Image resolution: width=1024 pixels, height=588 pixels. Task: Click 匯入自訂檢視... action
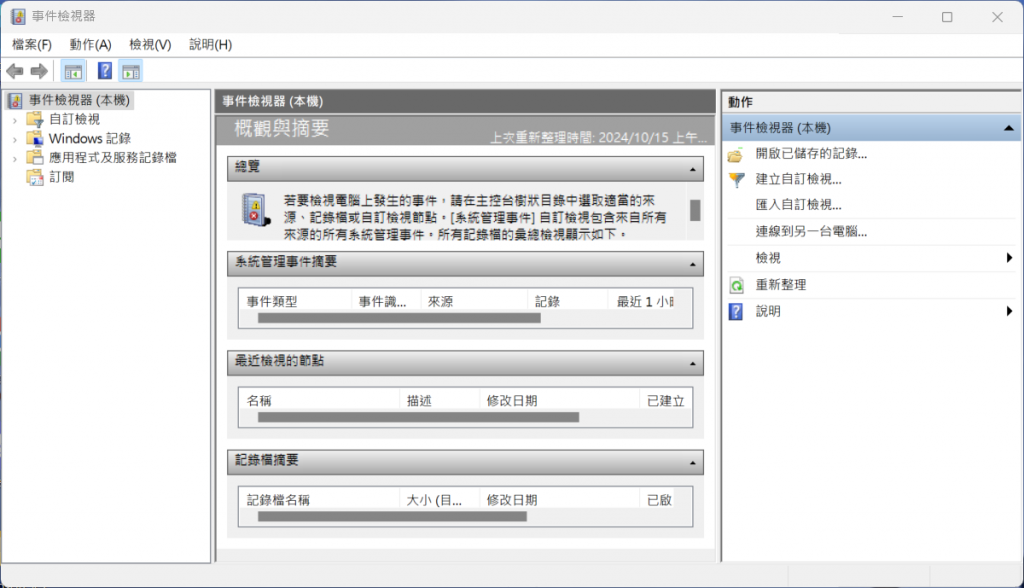coord(798,204)
